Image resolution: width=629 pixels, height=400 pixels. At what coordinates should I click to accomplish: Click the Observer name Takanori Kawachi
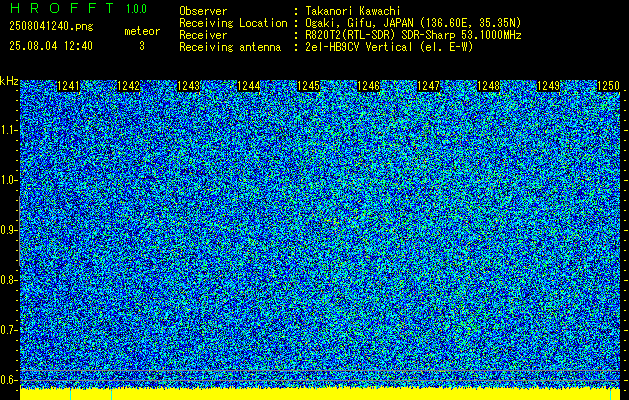click(x=353, y=11)
